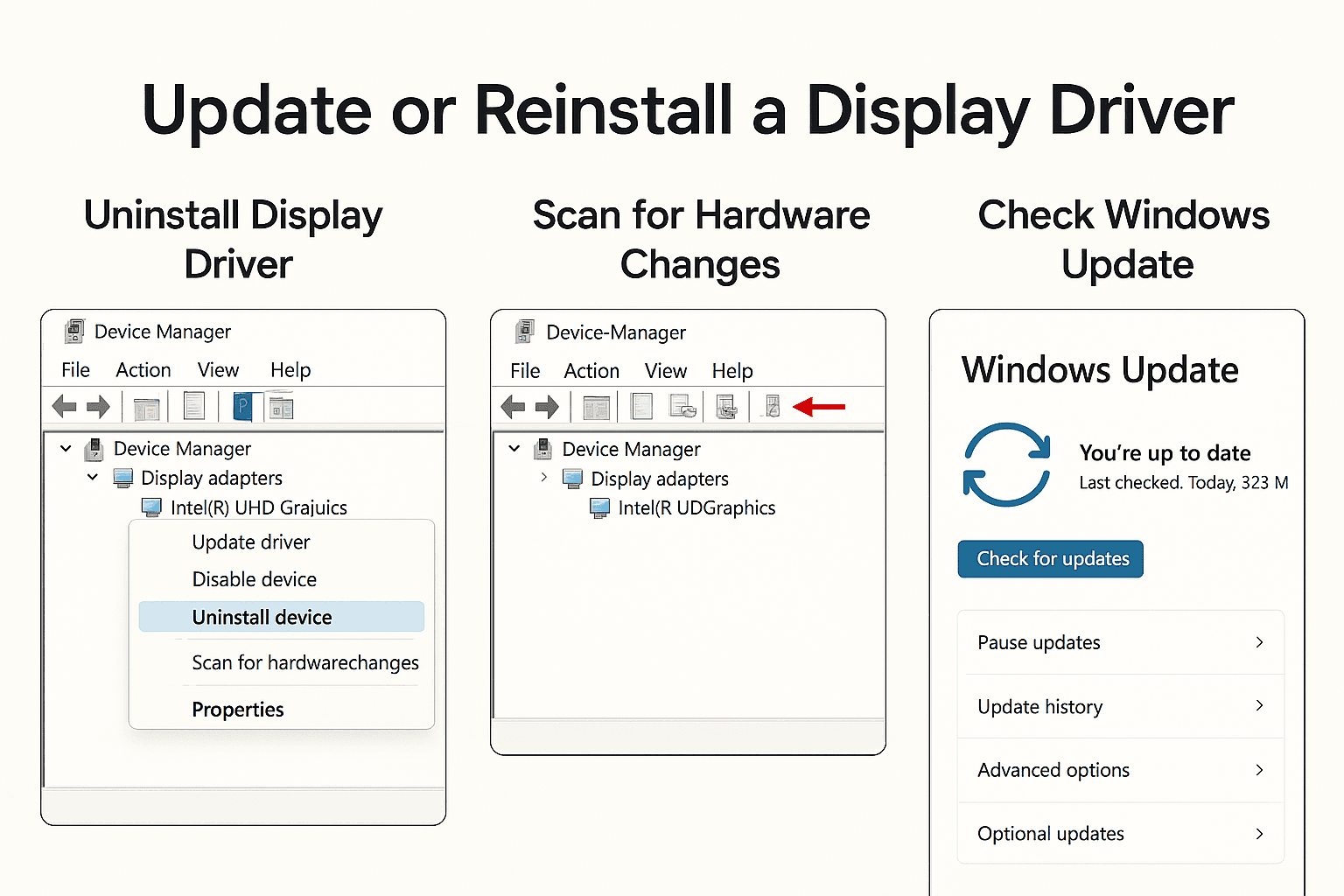The width and height of the screenshot is (1344, 896).
Task: Click title bar icon of left Device Manager window
Action: click(74, 332)
